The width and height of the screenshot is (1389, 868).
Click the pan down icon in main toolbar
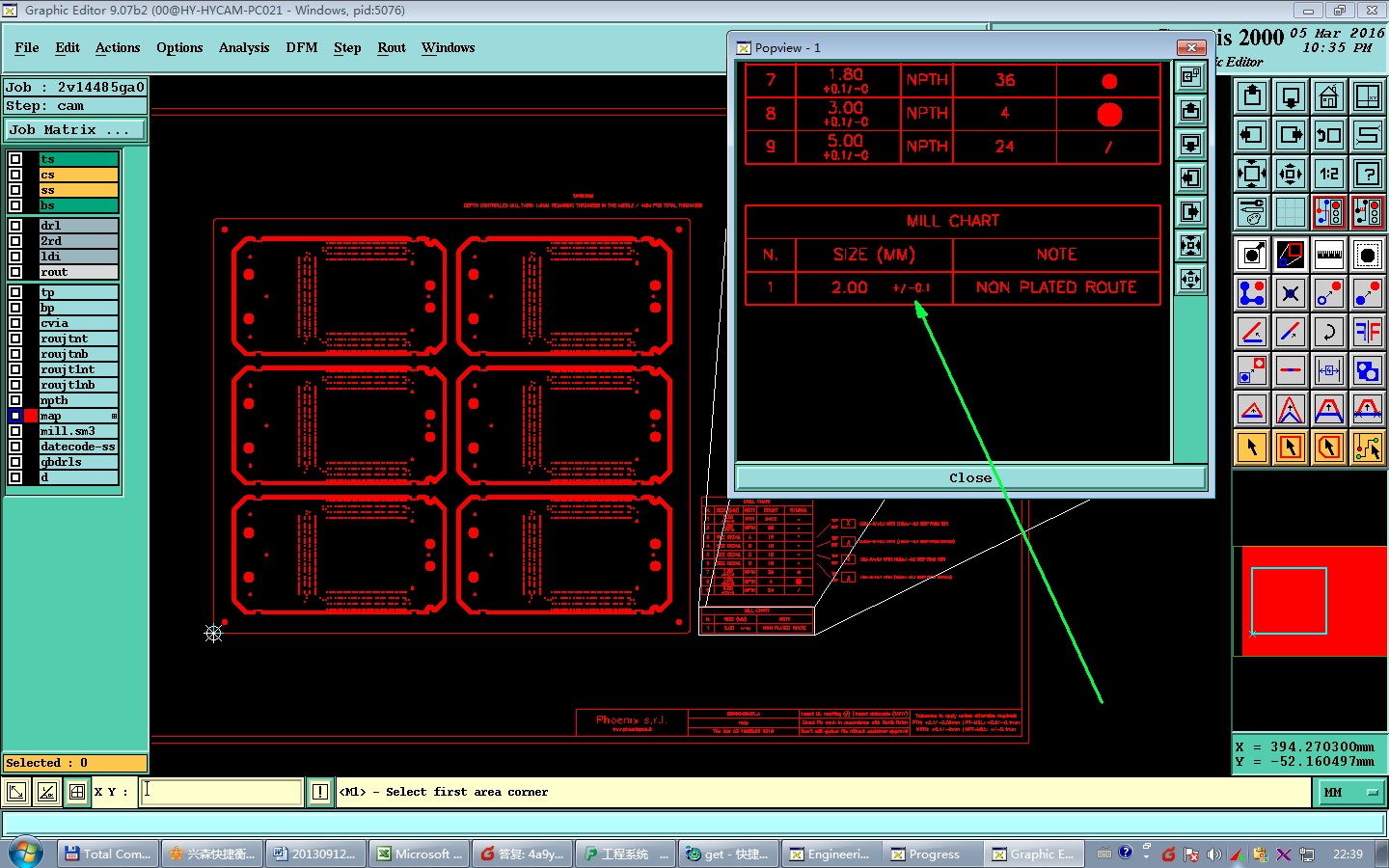(x=1291, y=96)
